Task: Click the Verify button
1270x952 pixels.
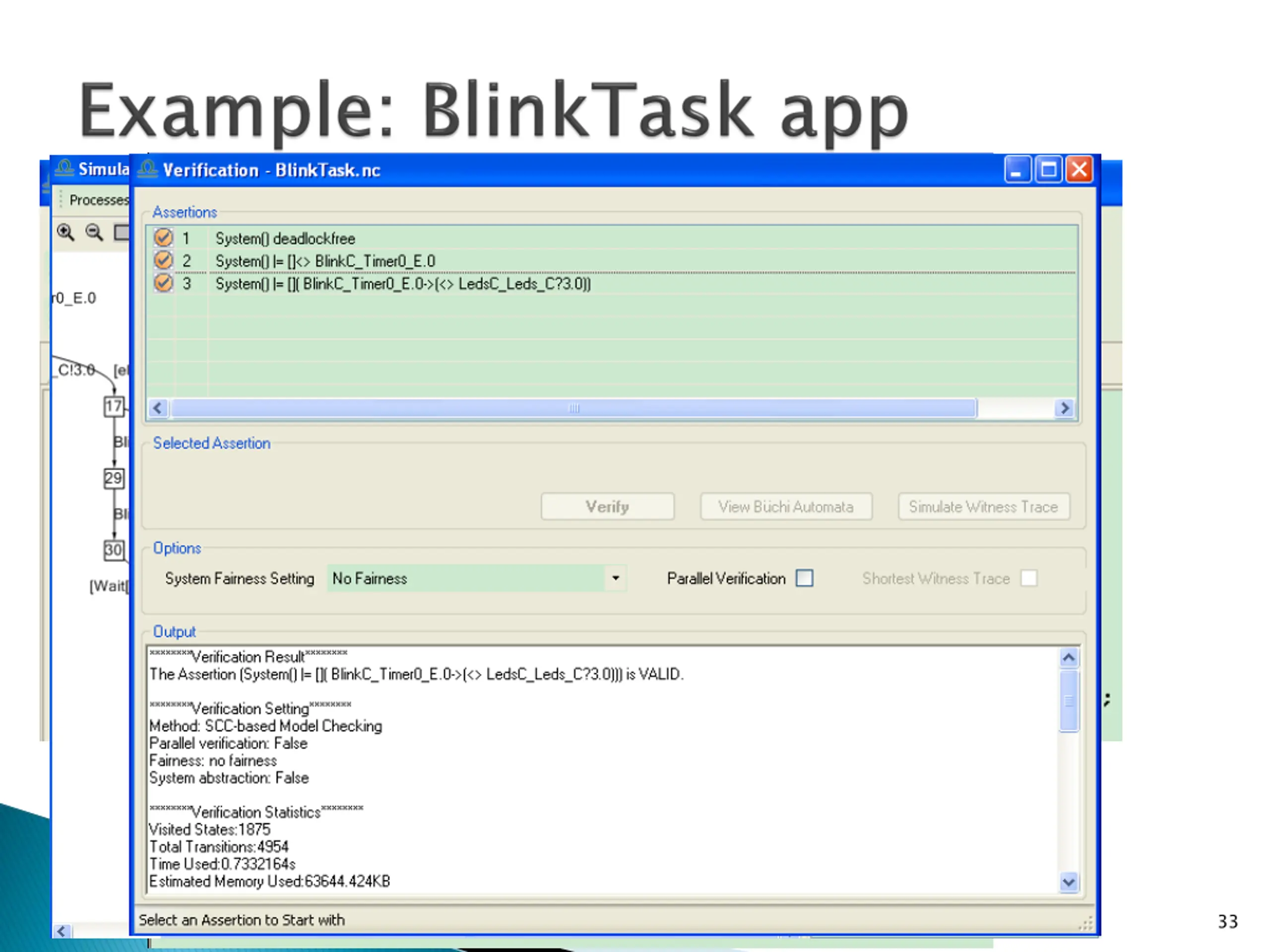Action: click(607, 507)
